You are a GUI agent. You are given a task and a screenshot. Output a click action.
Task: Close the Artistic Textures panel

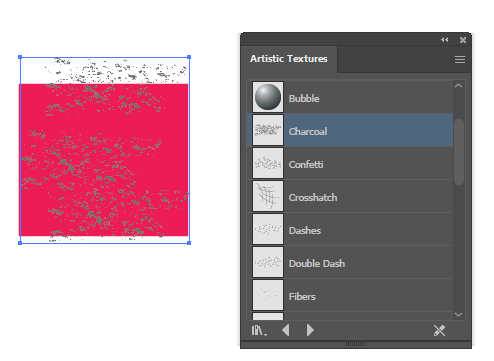click(463, 40)
